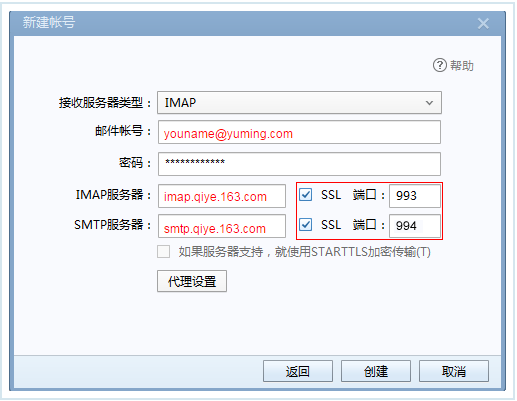The image size is (517, 401).
Task: Enable the STARTTLS encryption checkbox
Action: click(x=163, y=252)
